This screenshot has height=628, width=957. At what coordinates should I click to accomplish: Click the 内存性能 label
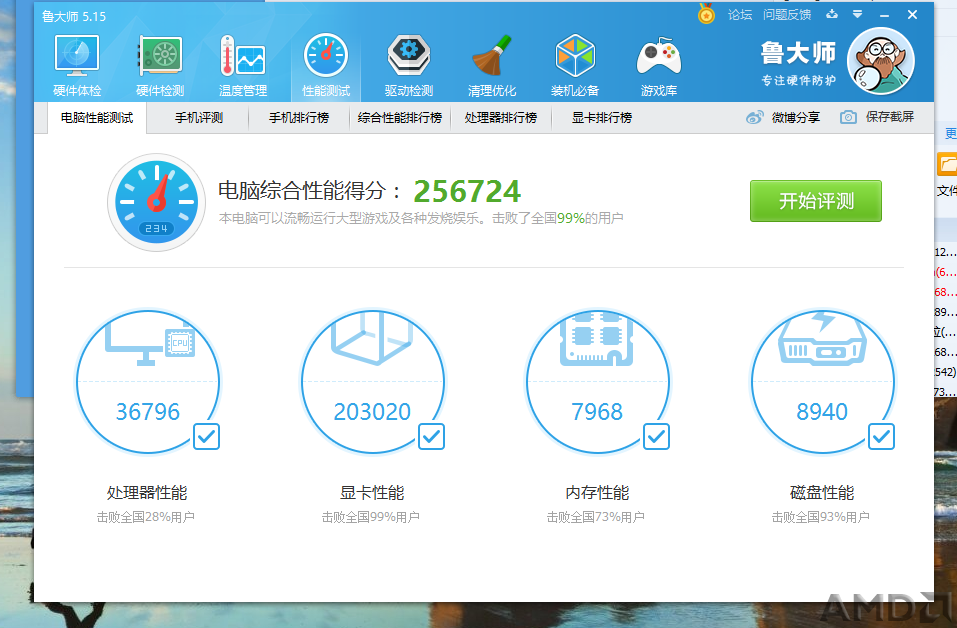597,493
